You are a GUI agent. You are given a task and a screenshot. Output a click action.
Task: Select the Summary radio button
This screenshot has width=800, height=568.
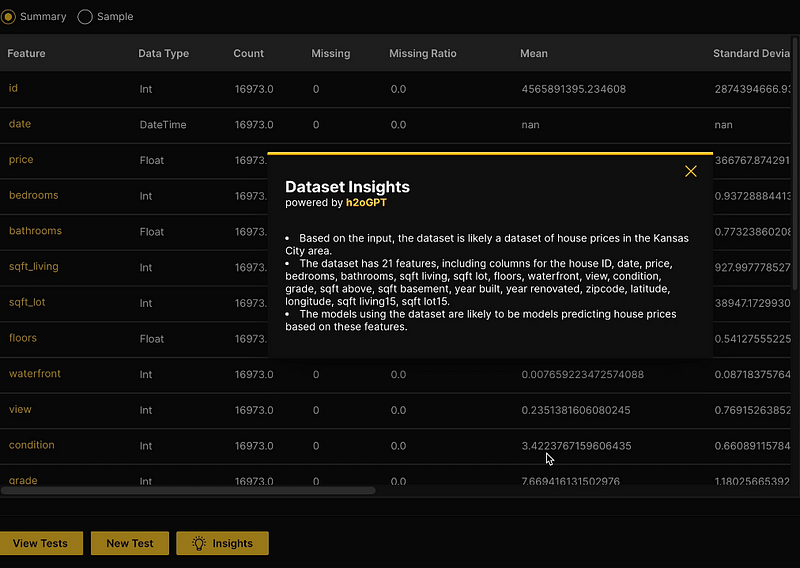point(9,16)
